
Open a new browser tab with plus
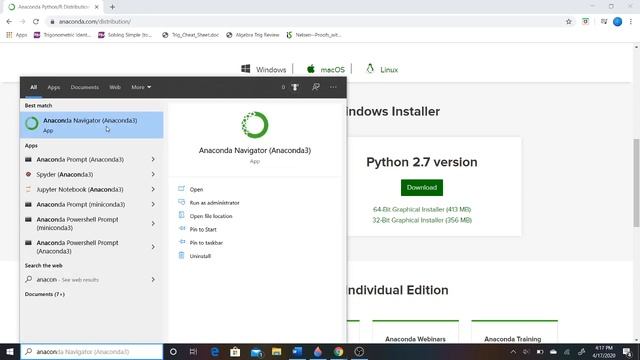112,7
